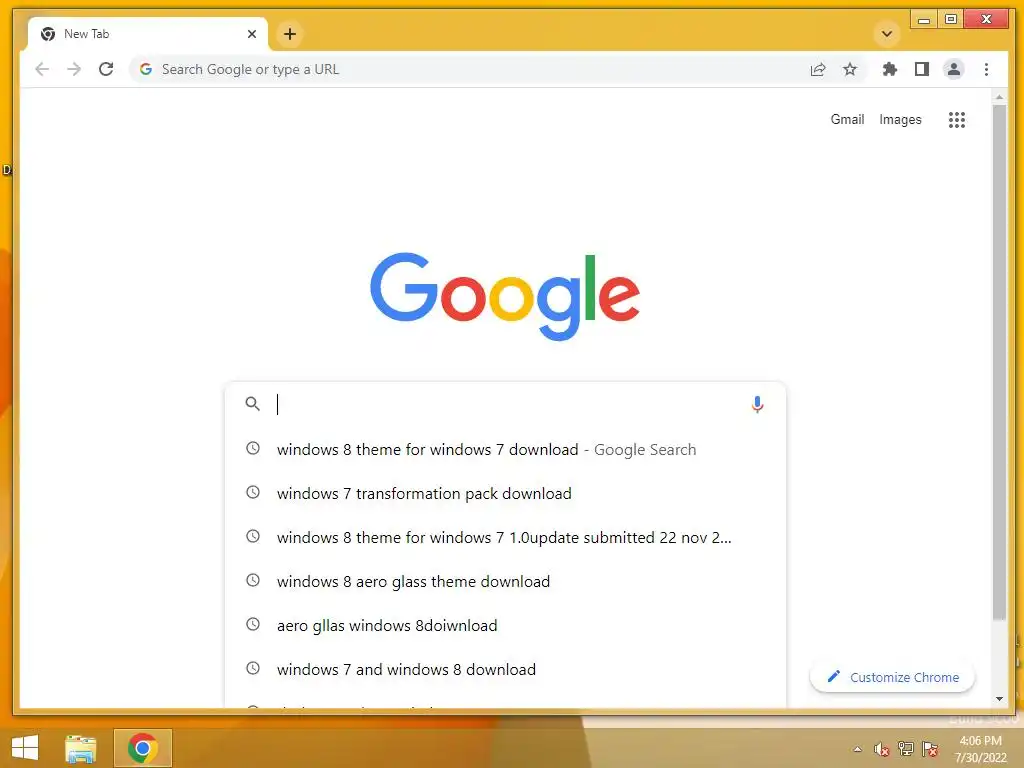
Task: Open the profile avatar menu
Action: pyautogui.click(x=954, y=69)
